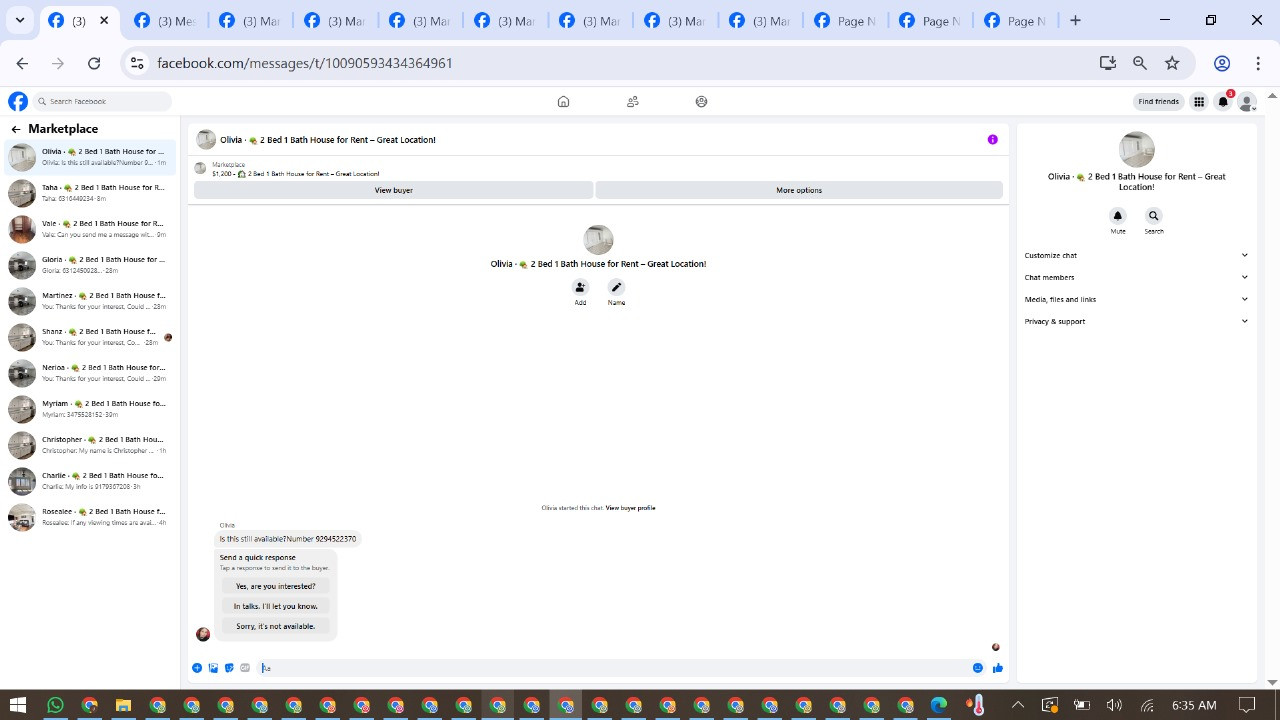This screenshot has height=720, width=1280.
Task: Open the emoji picker
Action: tap(978, 668)
